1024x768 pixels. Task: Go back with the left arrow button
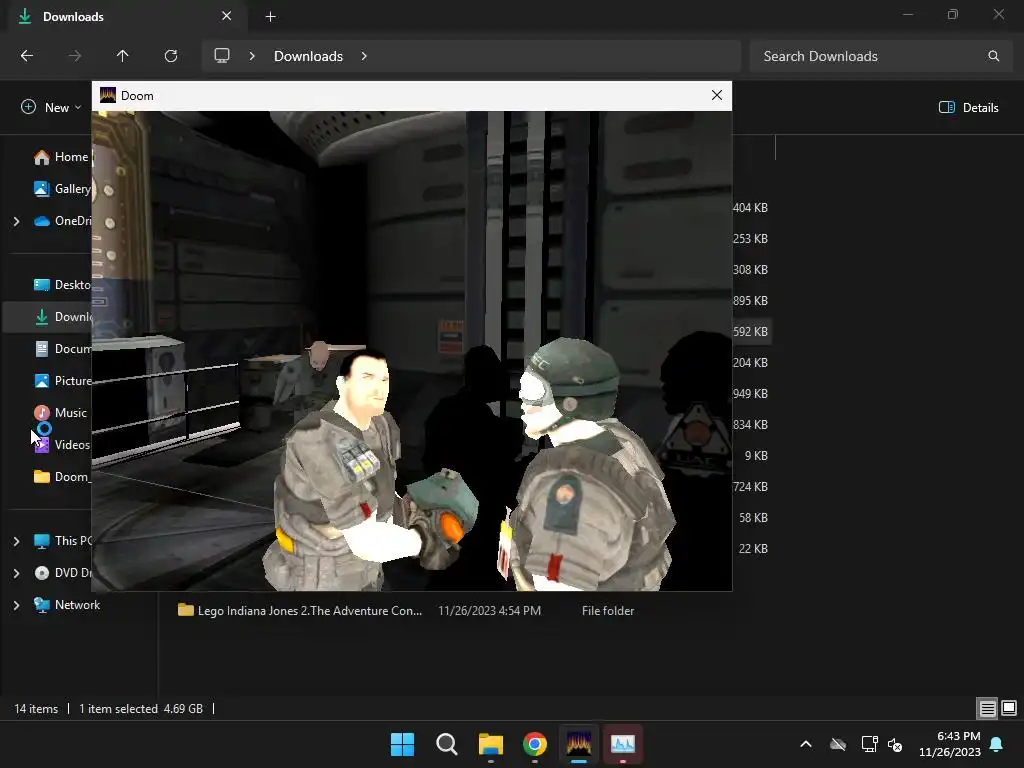pyautogui.click(x=27, y=56)
